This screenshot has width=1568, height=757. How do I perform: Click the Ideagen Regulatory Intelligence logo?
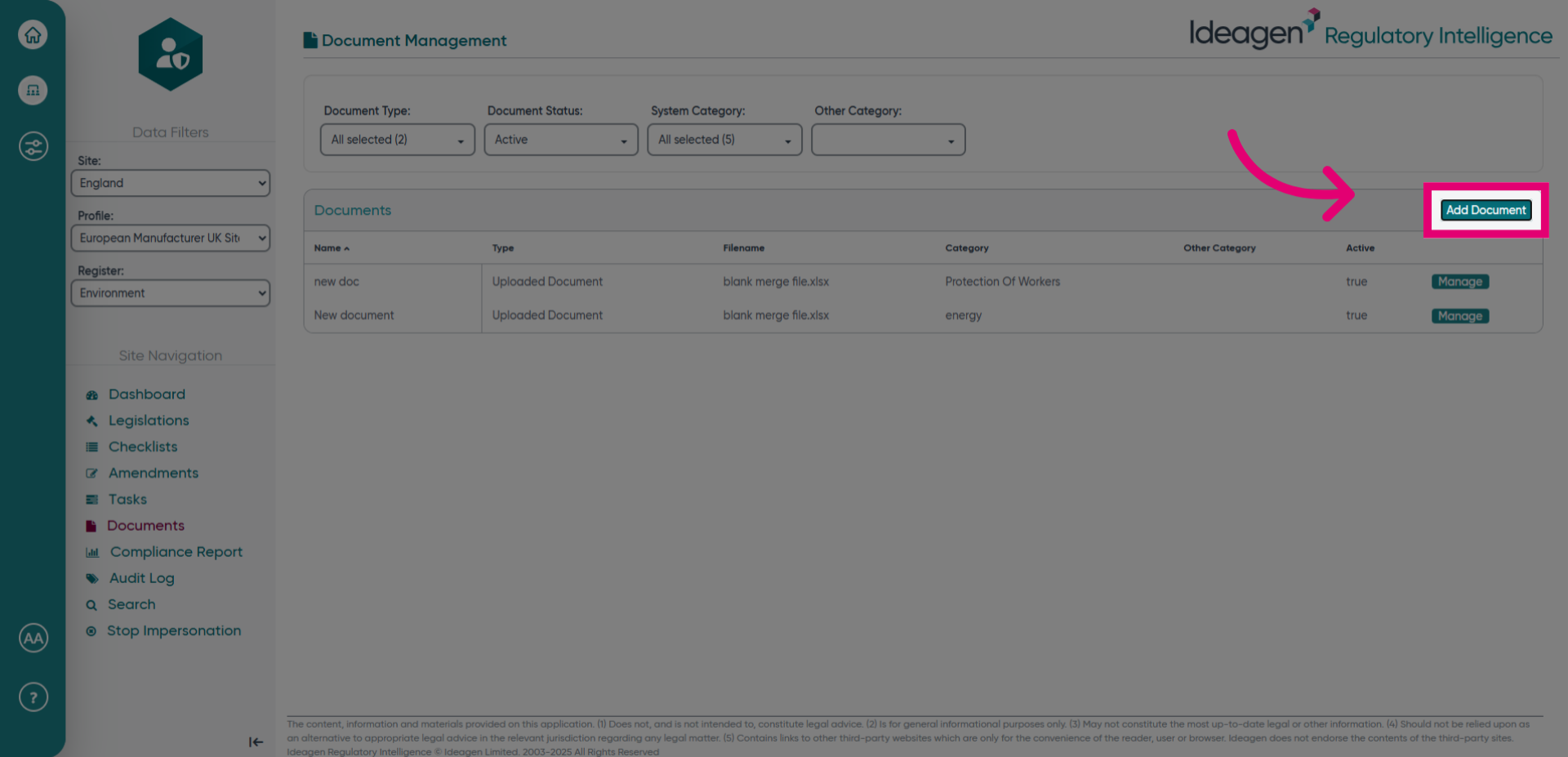pos(1370,31)
